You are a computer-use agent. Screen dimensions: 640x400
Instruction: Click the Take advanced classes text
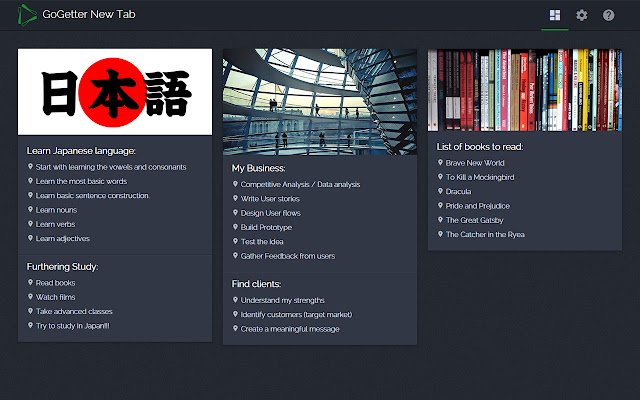click(x=74, y=311)
